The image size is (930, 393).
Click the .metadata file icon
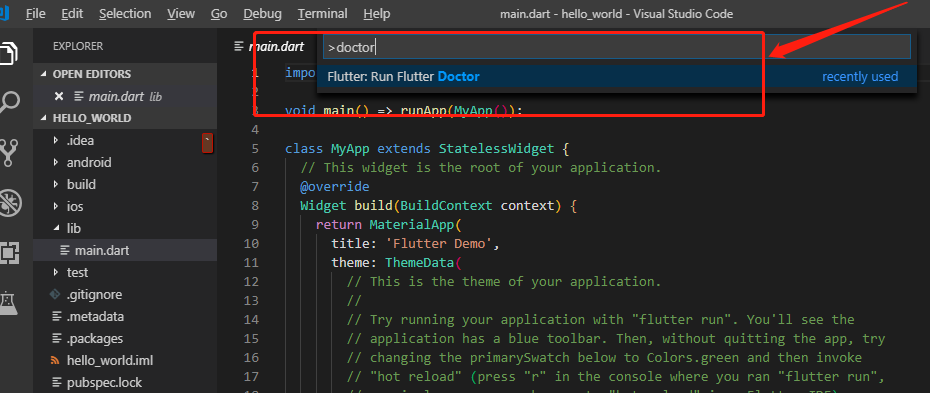(x=56, y=317)
